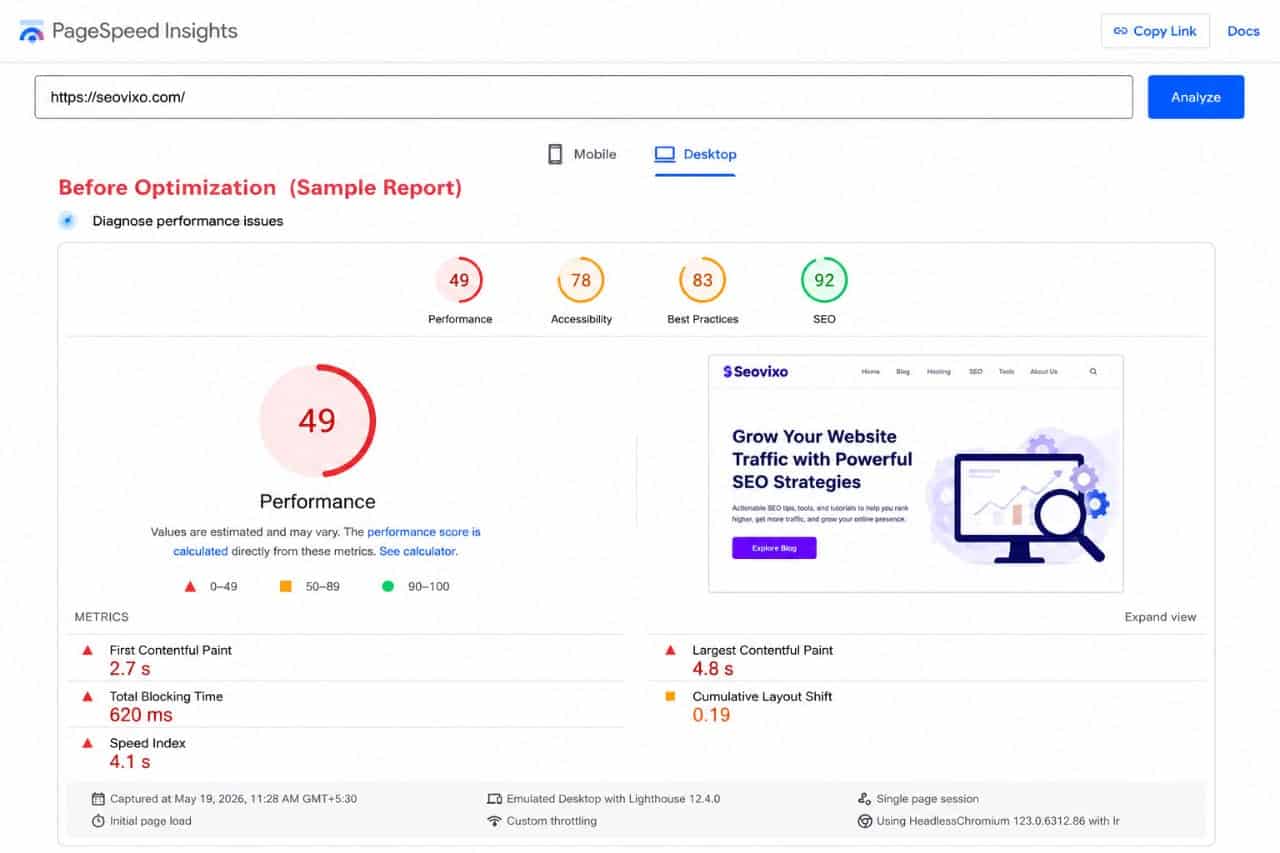Image resolution: width=1280 pixels, height=853 pixels.
Task: Click the Seovixo page screenshot thumbnail
Action: click(x=915, y=473)
